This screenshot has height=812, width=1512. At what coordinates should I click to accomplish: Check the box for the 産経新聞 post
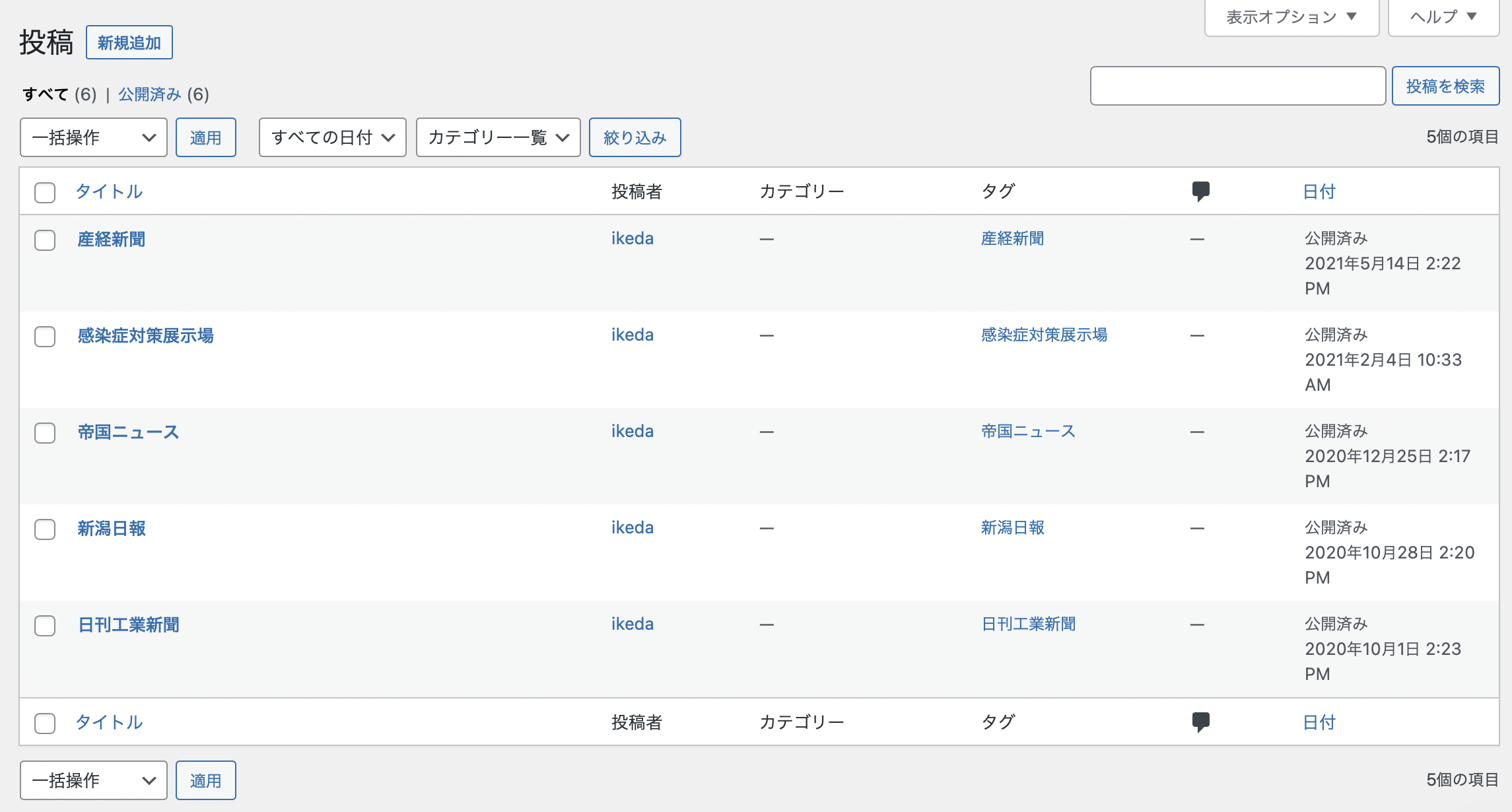point(45,240)
